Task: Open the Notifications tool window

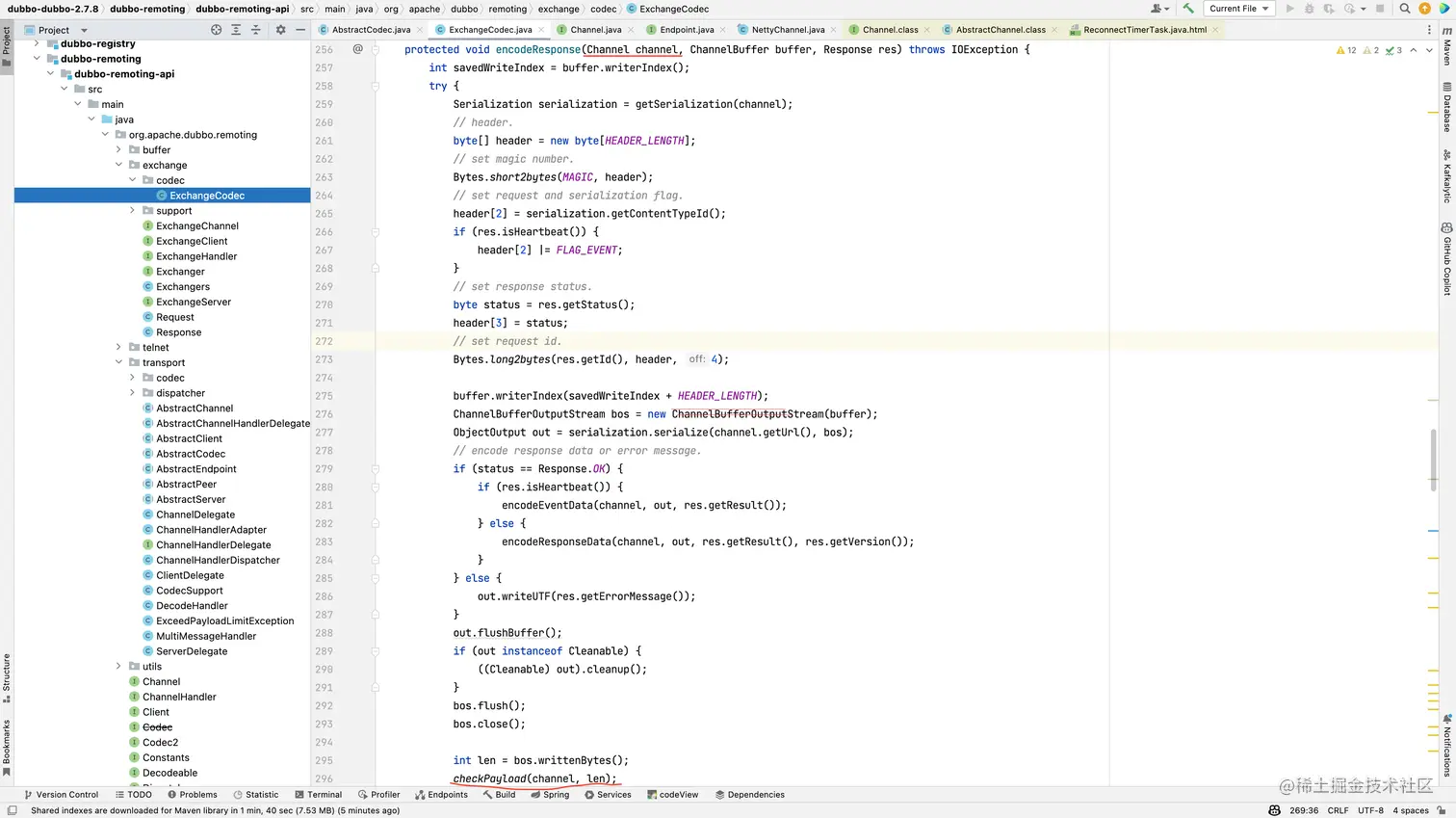Action: tap(1446, 745)
